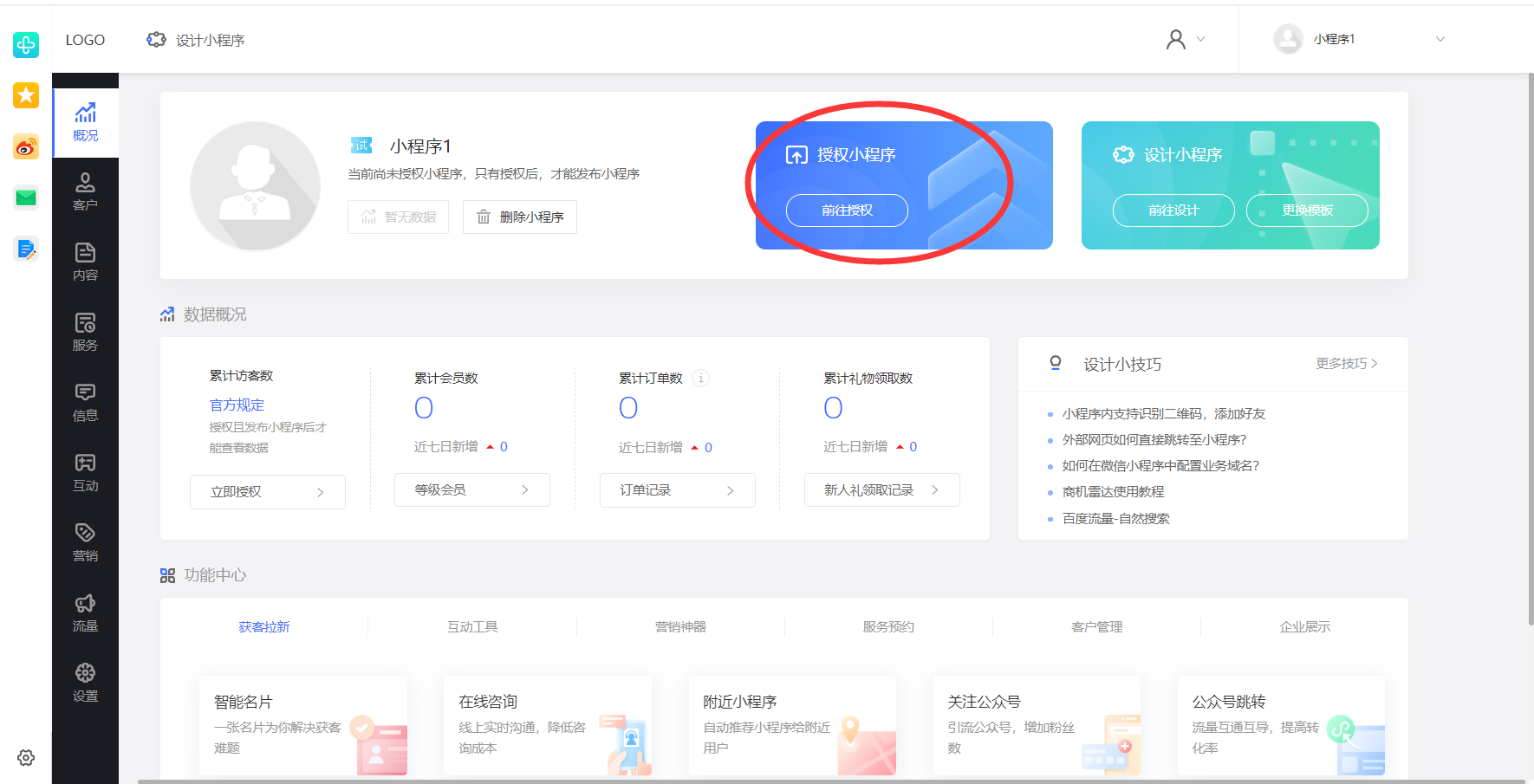Click the Weibo icon in far-left rail
Viewport: 1534px width, 784px height.
(26, 146)
